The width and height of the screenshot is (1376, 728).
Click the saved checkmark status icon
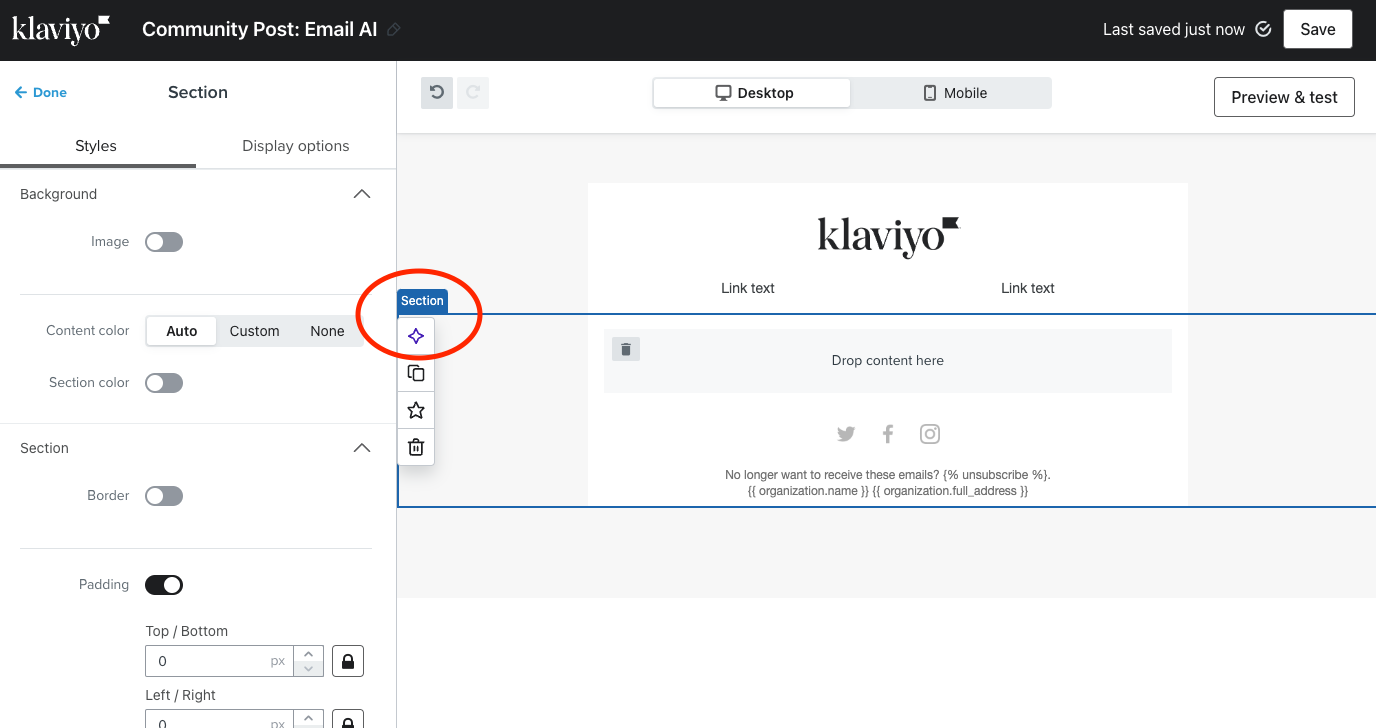[1263, 29]
